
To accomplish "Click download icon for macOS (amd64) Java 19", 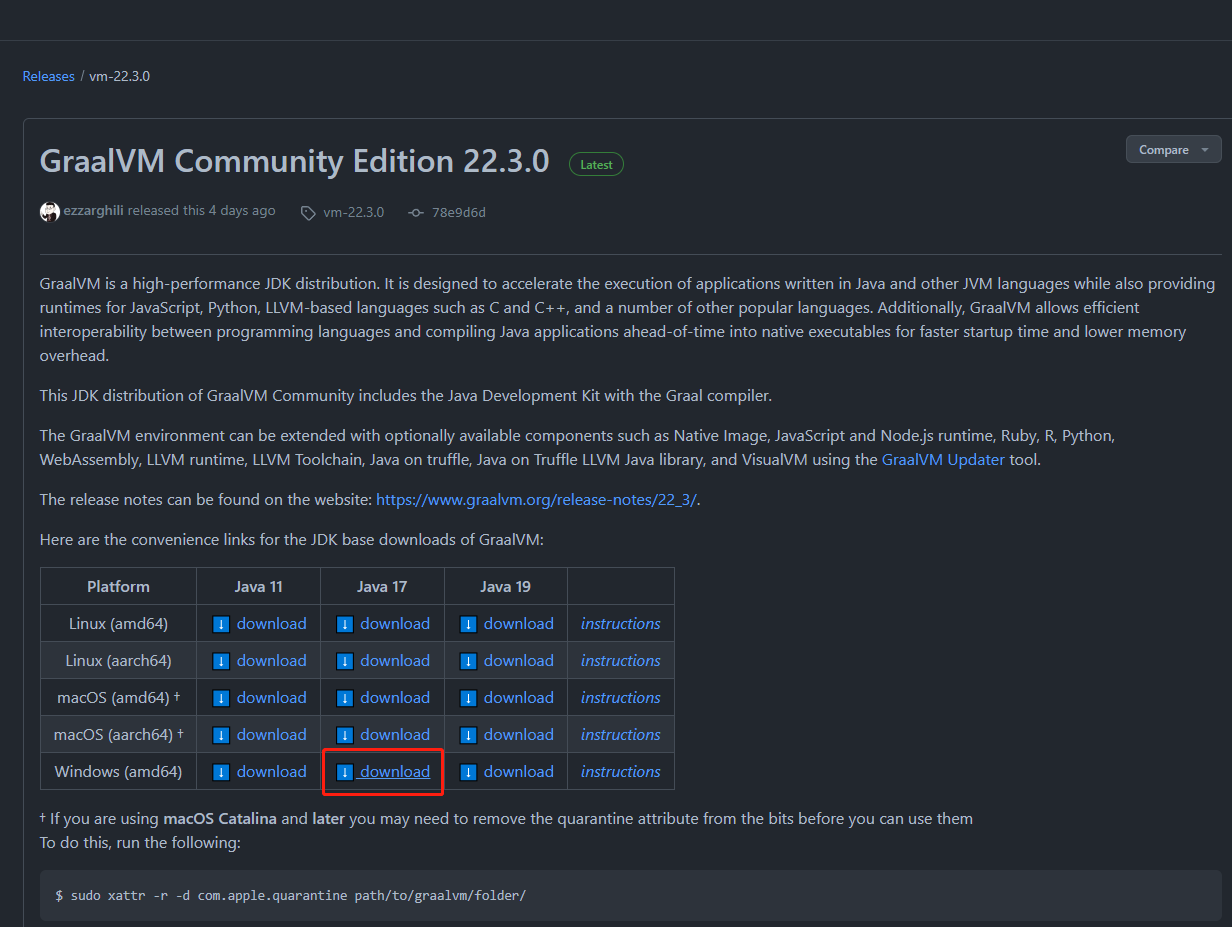I will [x=468, y=698].
